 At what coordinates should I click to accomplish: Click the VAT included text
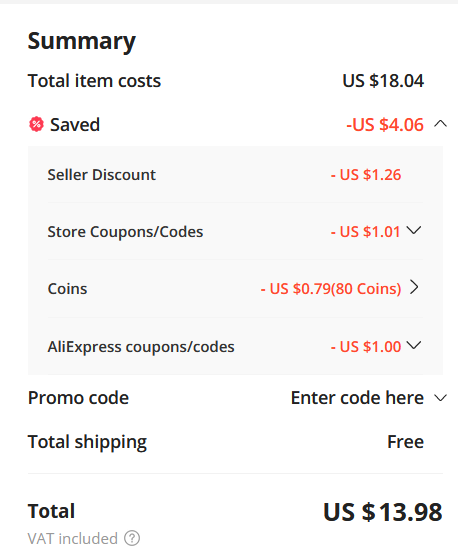tap(73, 538)
